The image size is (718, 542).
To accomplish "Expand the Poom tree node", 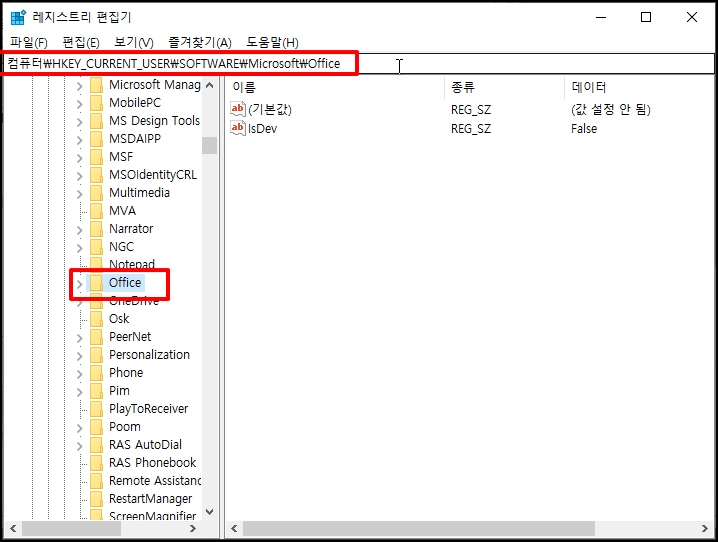I will [79, 427].
